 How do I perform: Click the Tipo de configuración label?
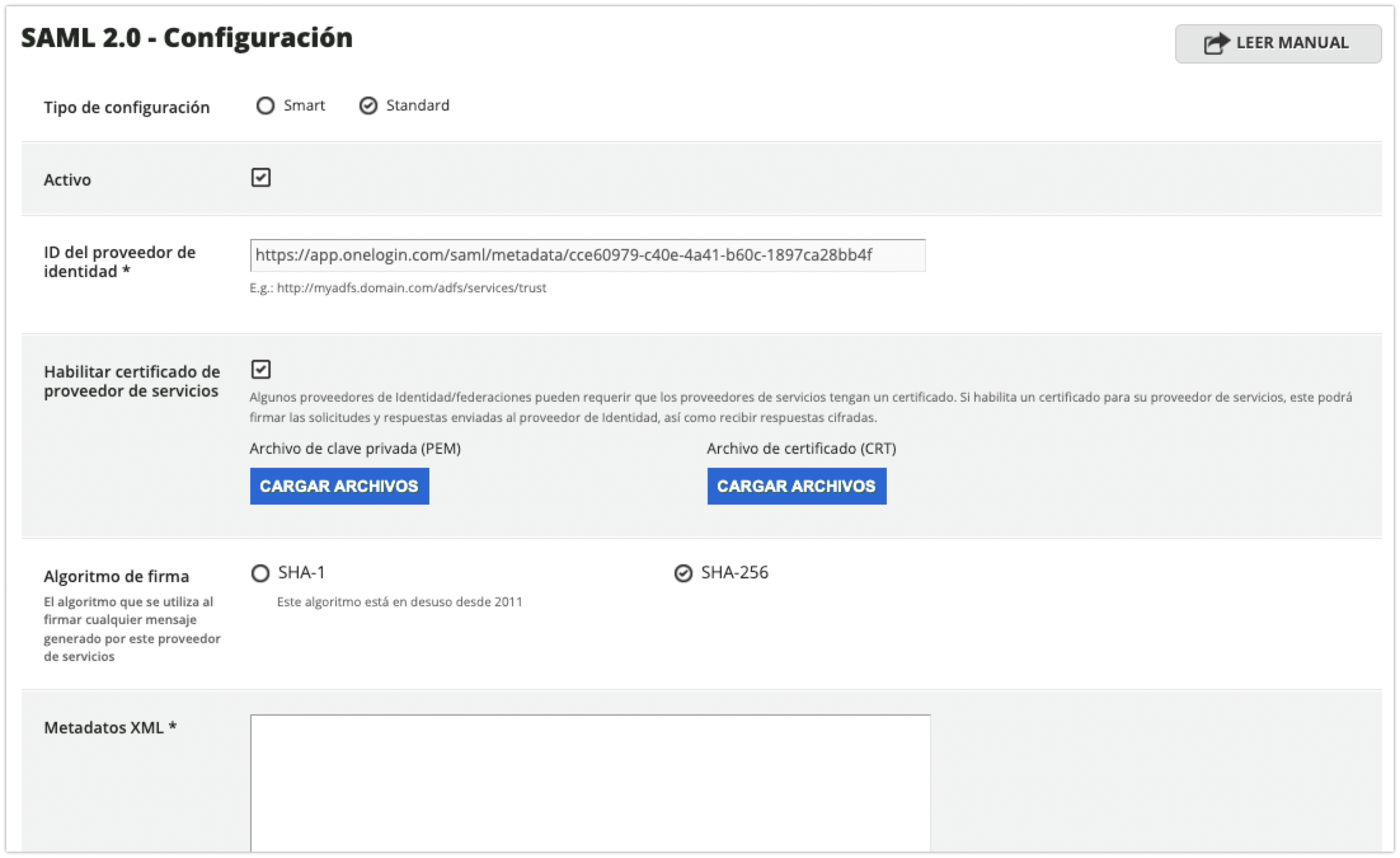coord(127,107)
